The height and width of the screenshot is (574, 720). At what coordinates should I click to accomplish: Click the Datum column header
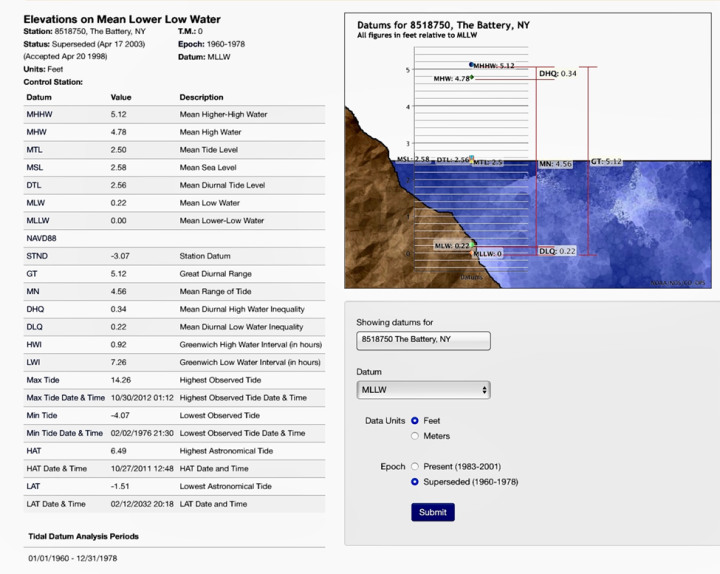pyautogui.click(x=38, y=97)
